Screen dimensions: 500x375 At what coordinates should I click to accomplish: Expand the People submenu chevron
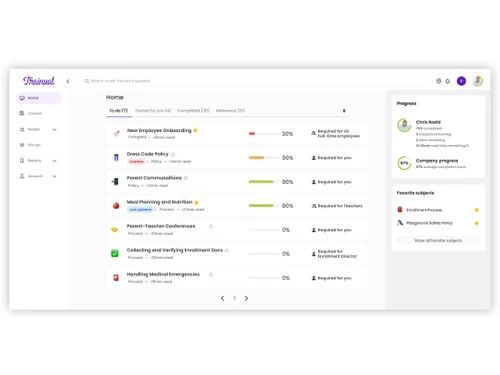point(54,129)
